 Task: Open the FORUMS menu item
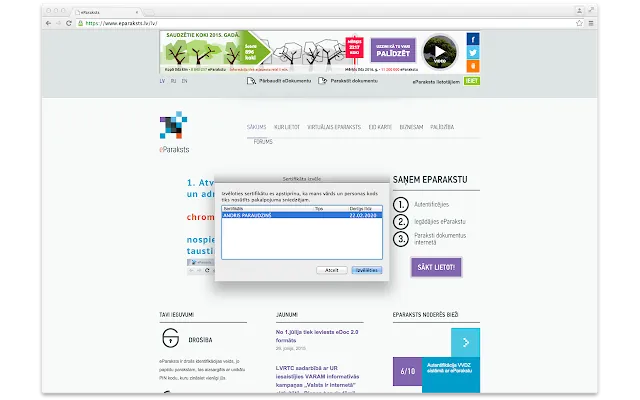[263, 142]
